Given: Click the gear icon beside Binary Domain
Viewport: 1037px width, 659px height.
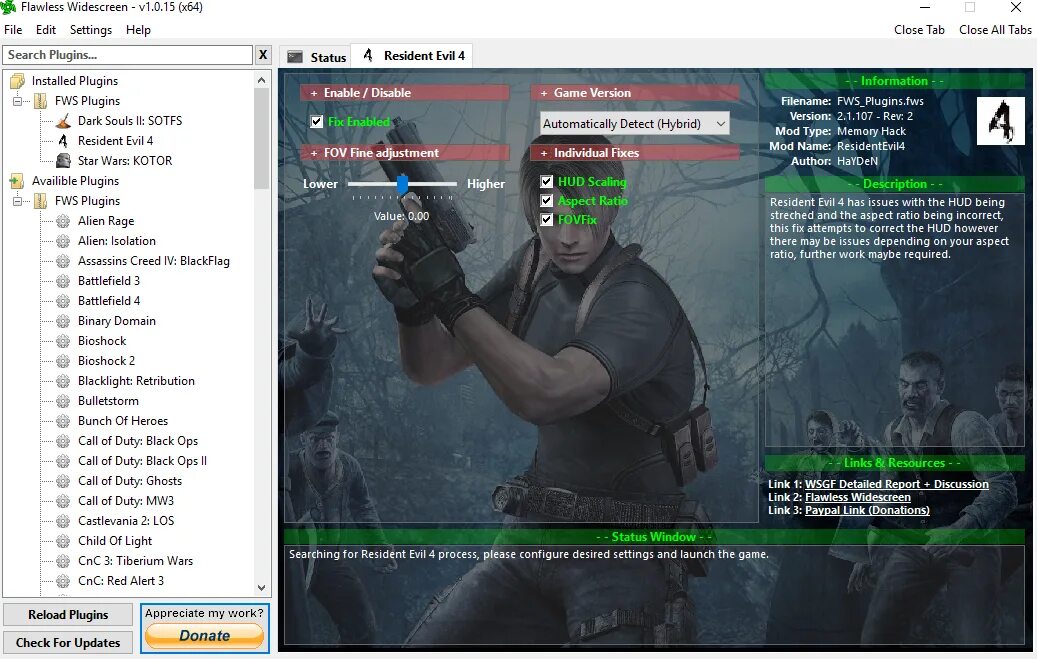Looking at the screenshot, I should click(63, 321).
